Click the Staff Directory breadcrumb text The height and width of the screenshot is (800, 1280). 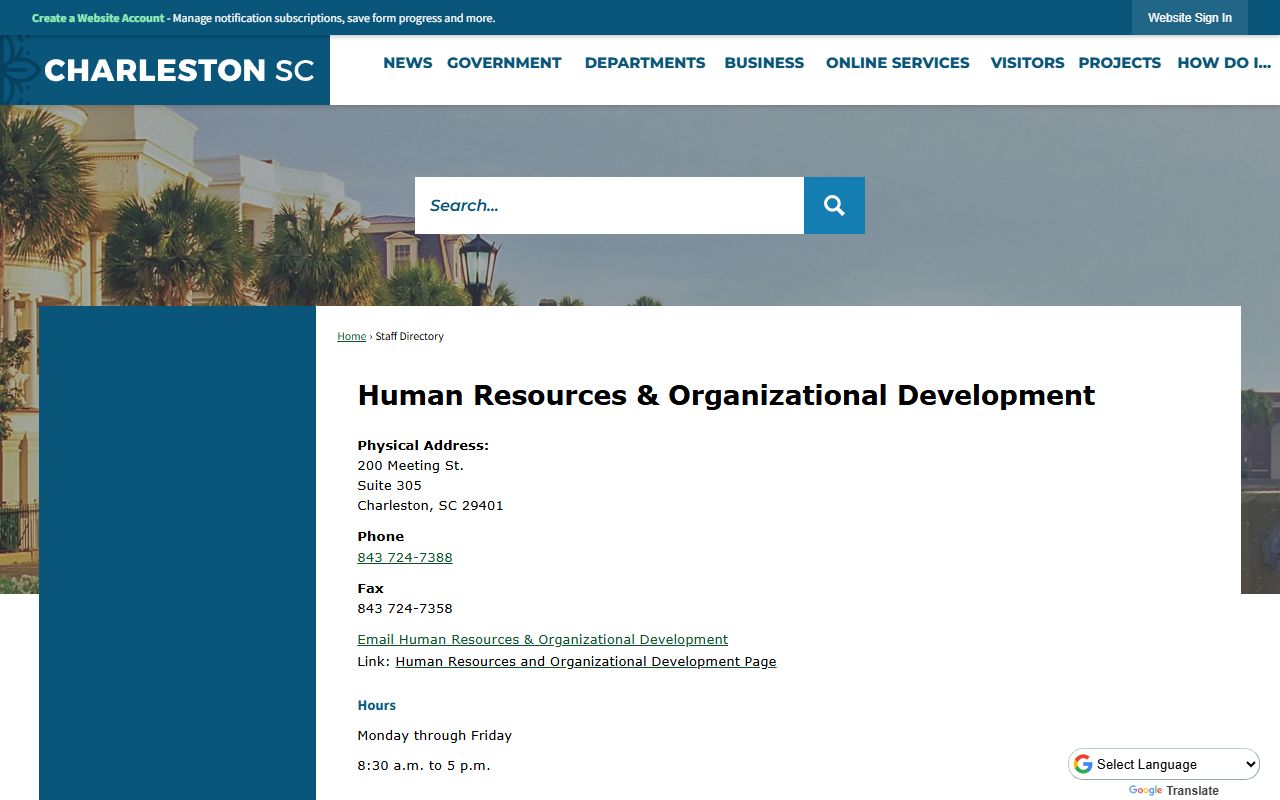pyautogui.click(x=409, y=336)
